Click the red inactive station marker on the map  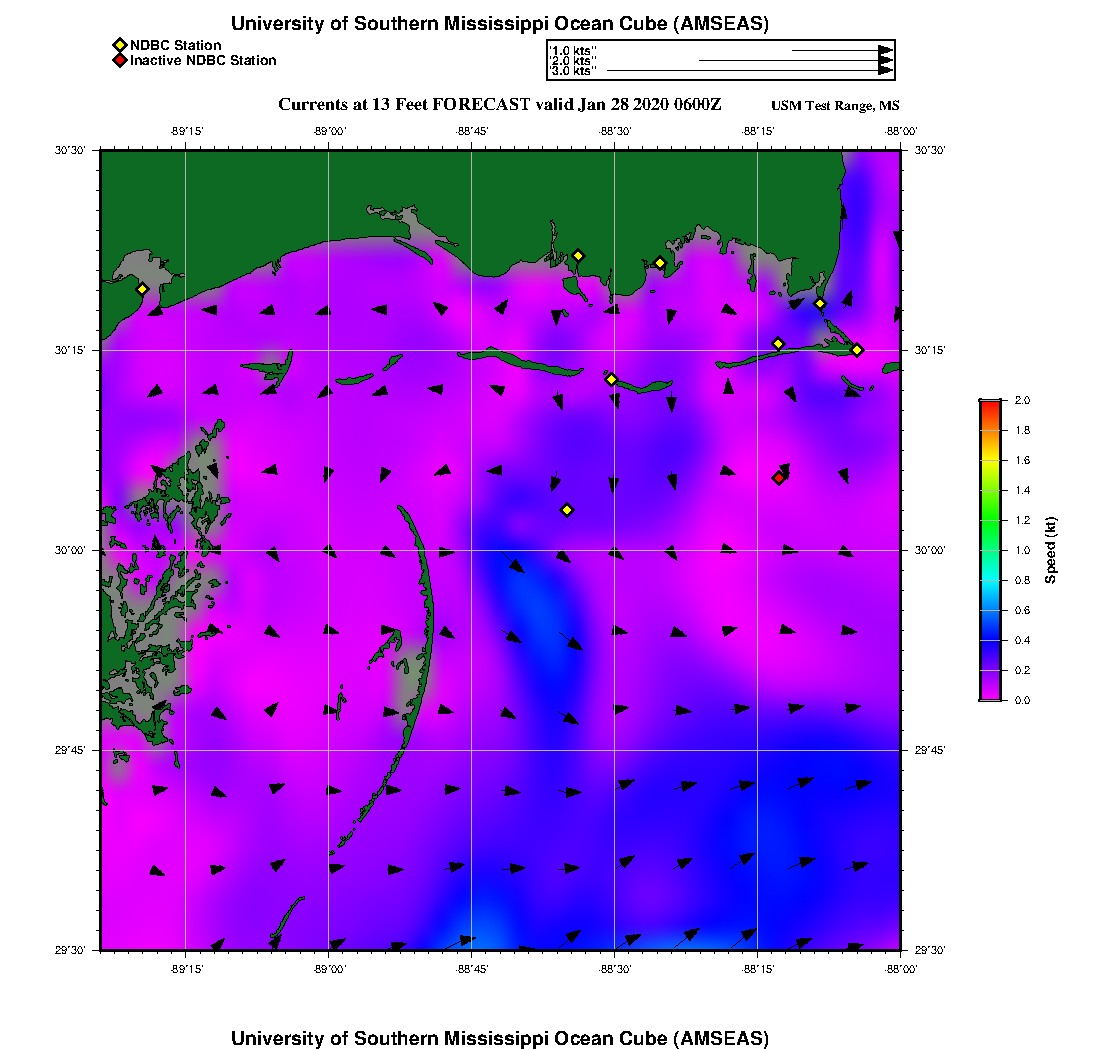point(778,478)
